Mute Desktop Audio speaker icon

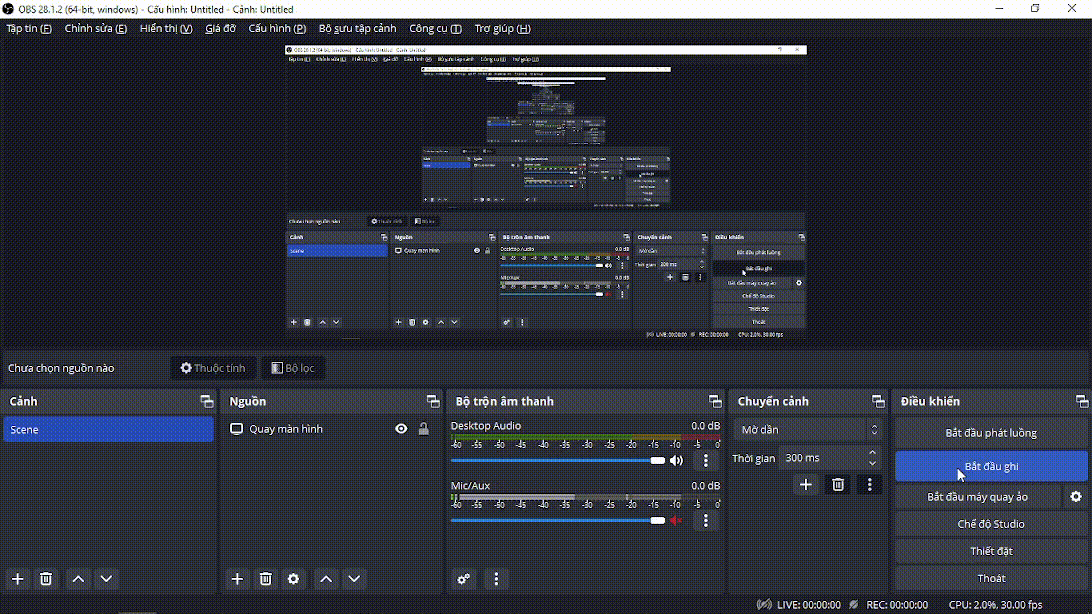(x=677, y=461)
